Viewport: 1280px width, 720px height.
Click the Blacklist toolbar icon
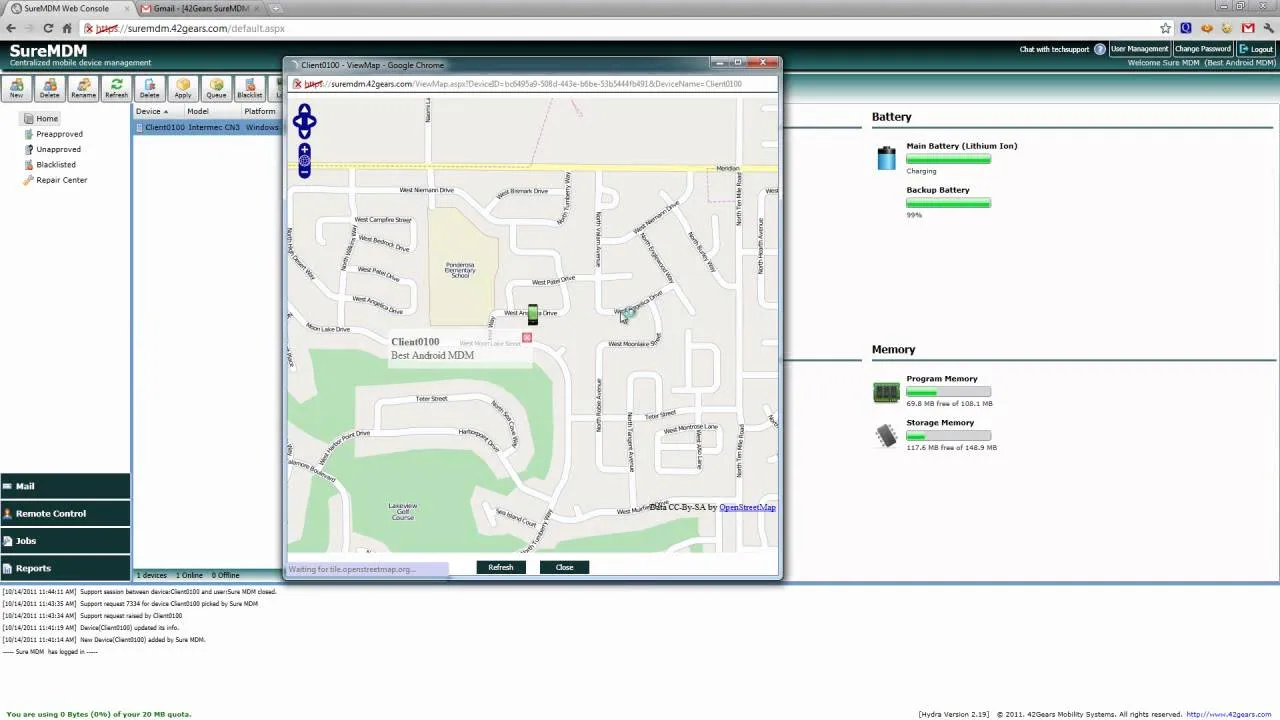[x=249, y=88]
